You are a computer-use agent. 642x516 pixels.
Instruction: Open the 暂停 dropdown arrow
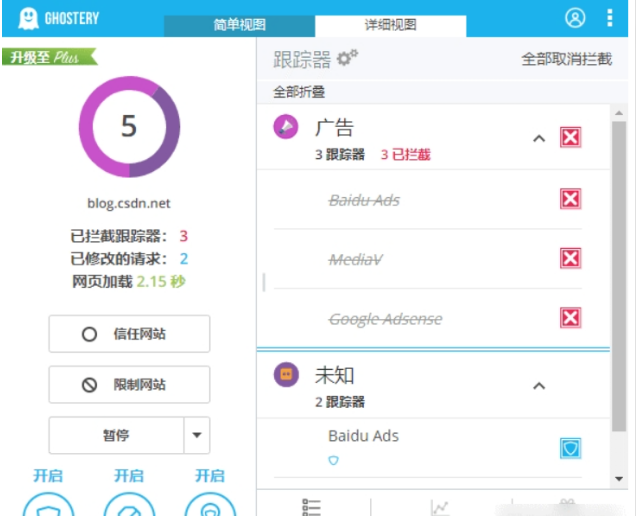[x=197, y=435]
